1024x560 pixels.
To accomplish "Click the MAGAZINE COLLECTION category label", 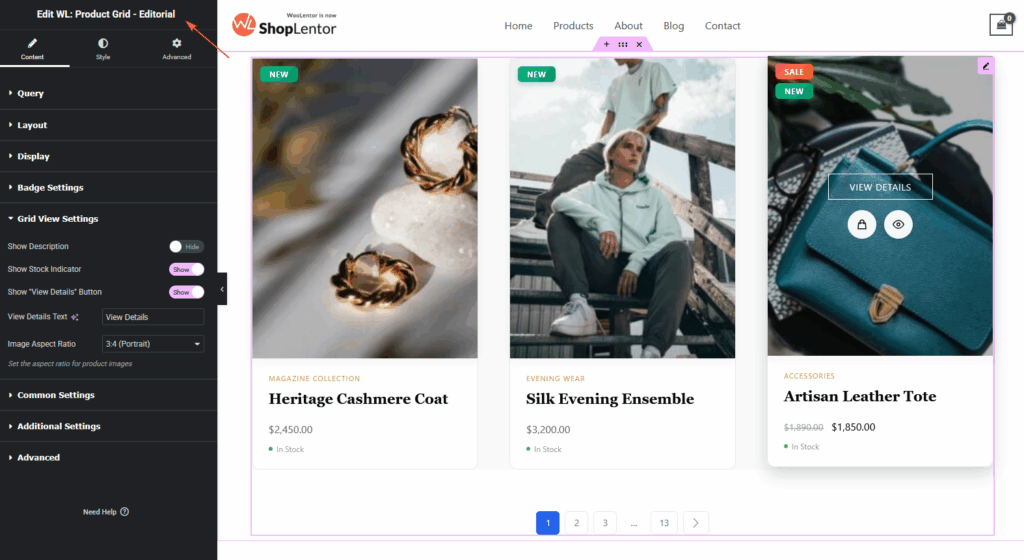I will 314,379.
